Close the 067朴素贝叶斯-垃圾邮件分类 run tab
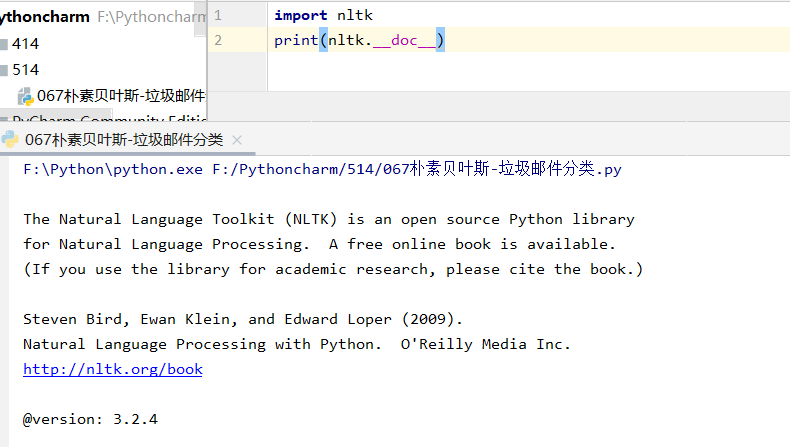The width and height of the screenshot is (790, 447). [237, 140]
